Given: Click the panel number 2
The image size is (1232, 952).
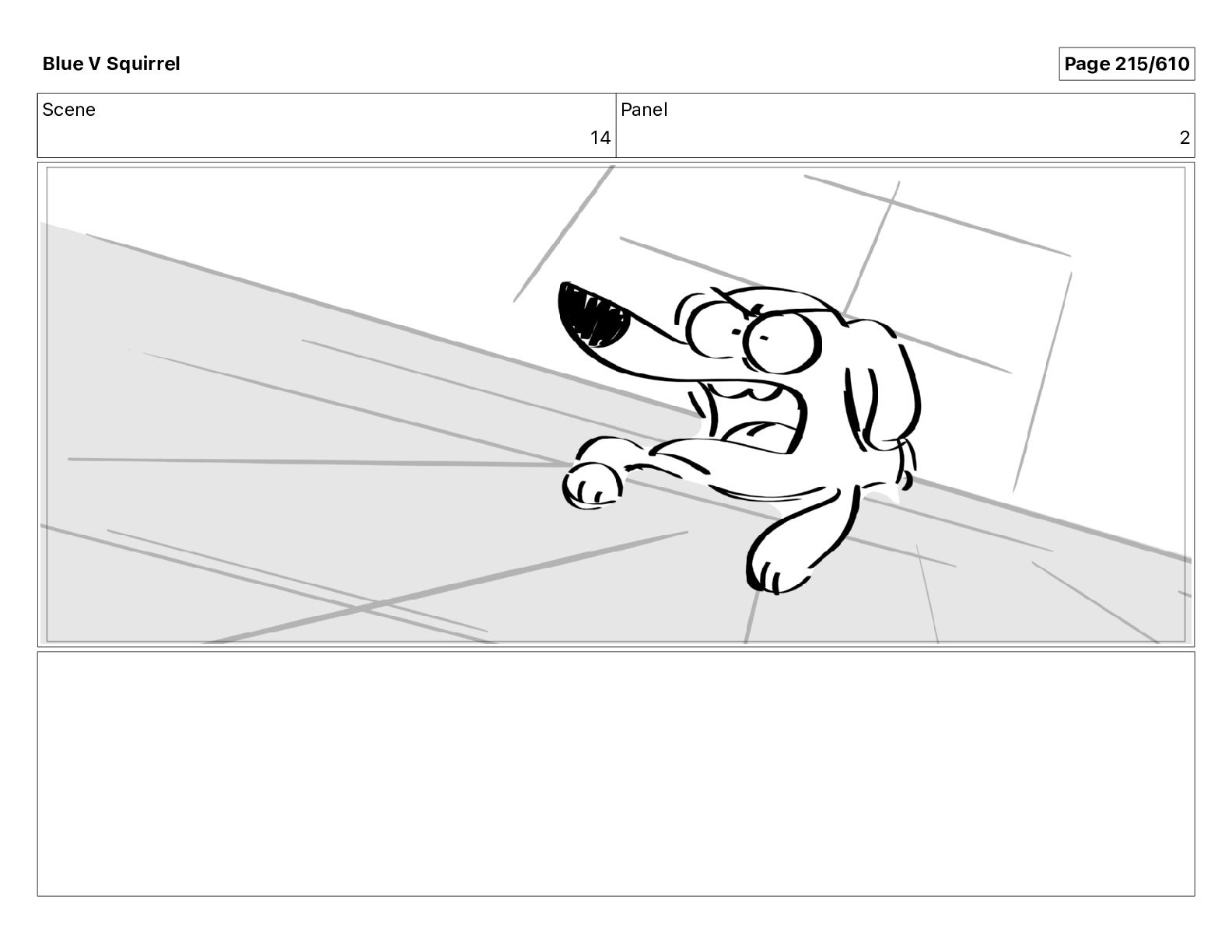Looking at the screenshot, I should point(1185,138).
